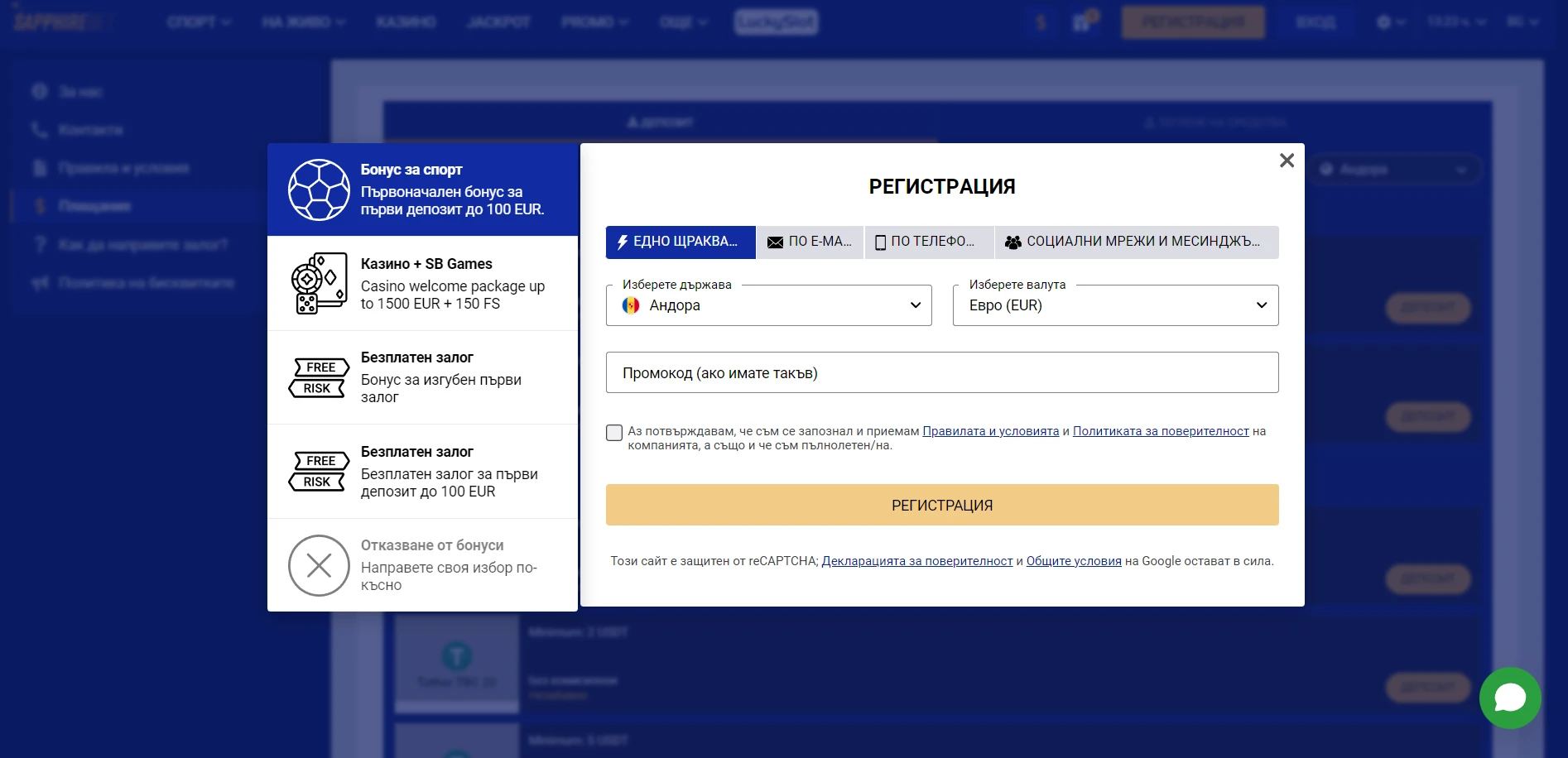Open the 'Правилата и условията' link

[x=990, y=431]
